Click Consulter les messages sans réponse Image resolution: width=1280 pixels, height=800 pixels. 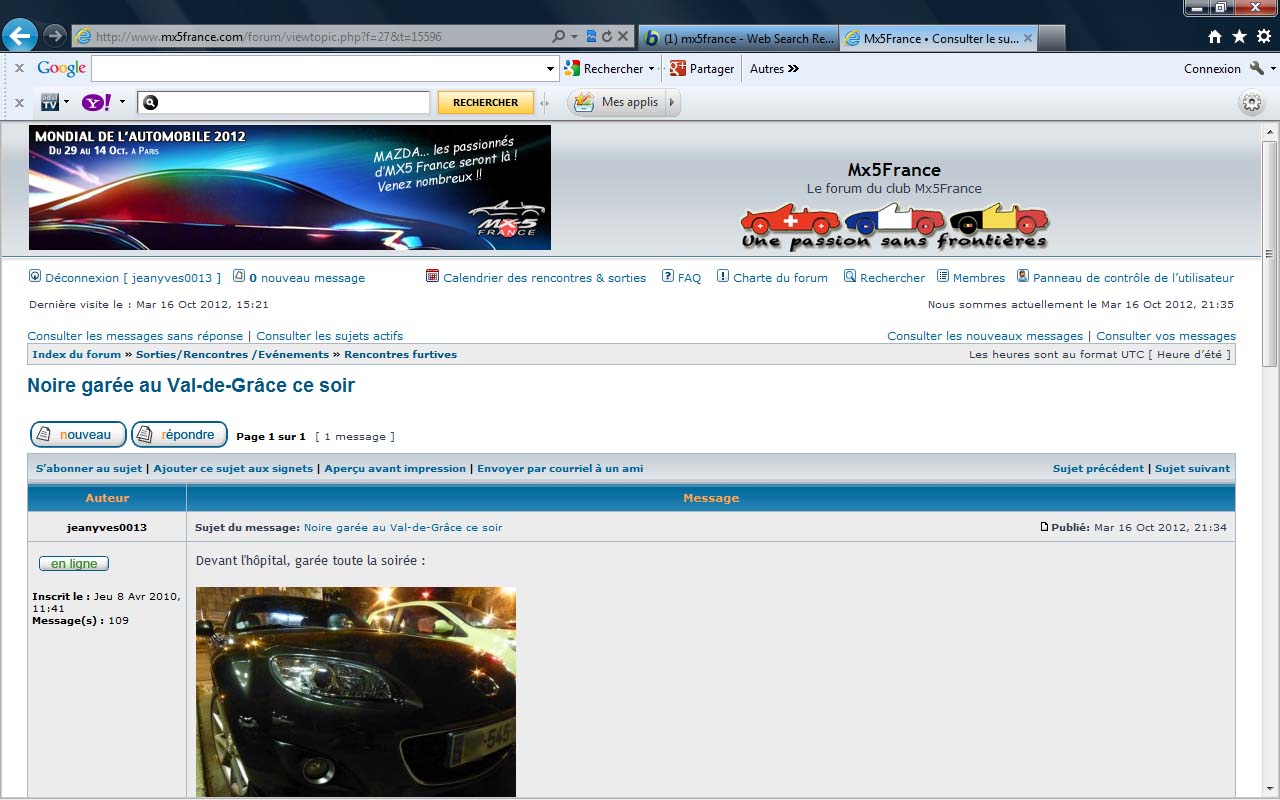tap(135, 336)
